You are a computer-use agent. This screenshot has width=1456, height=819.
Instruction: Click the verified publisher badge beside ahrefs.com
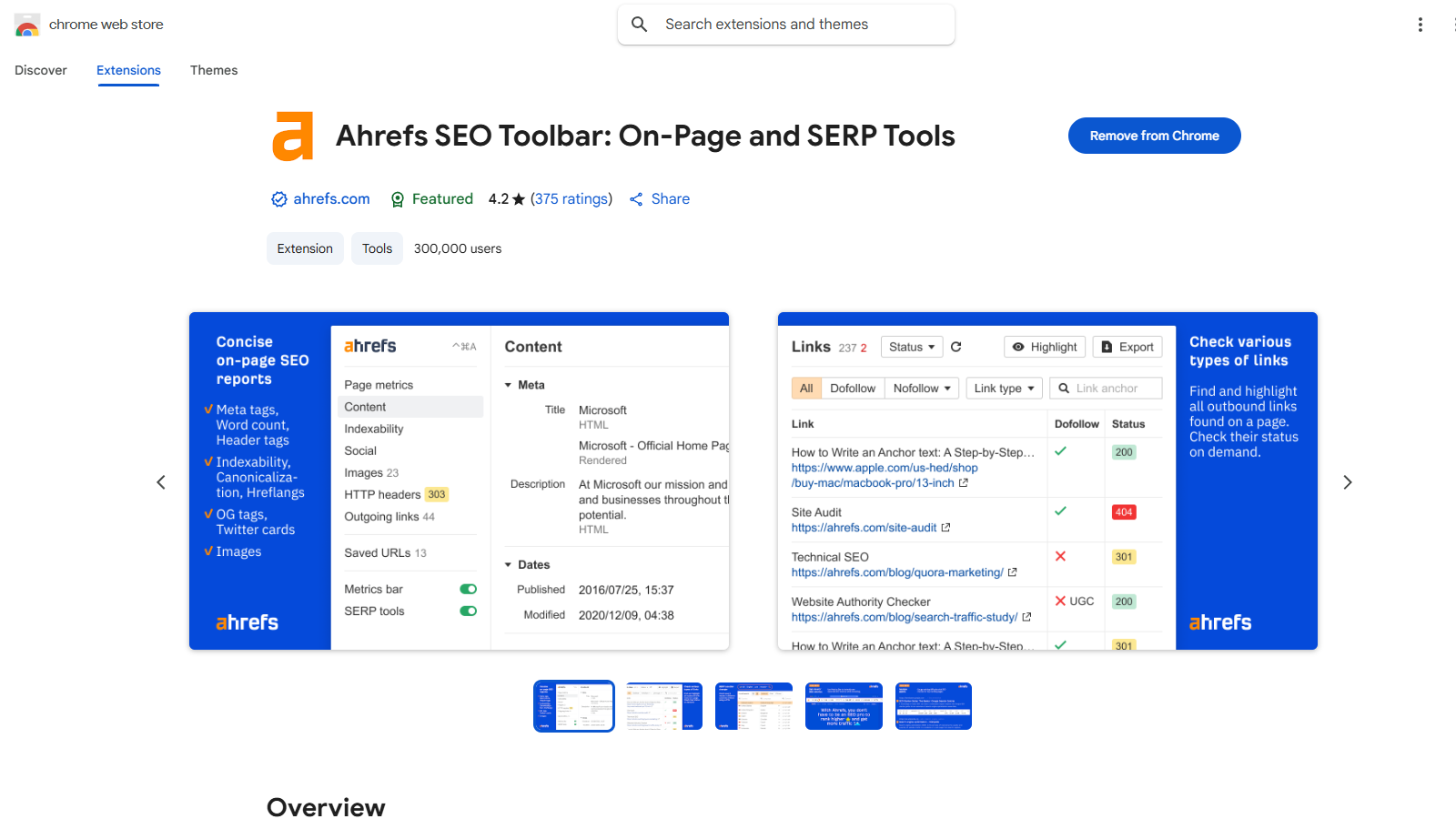(x=278, y=198)
